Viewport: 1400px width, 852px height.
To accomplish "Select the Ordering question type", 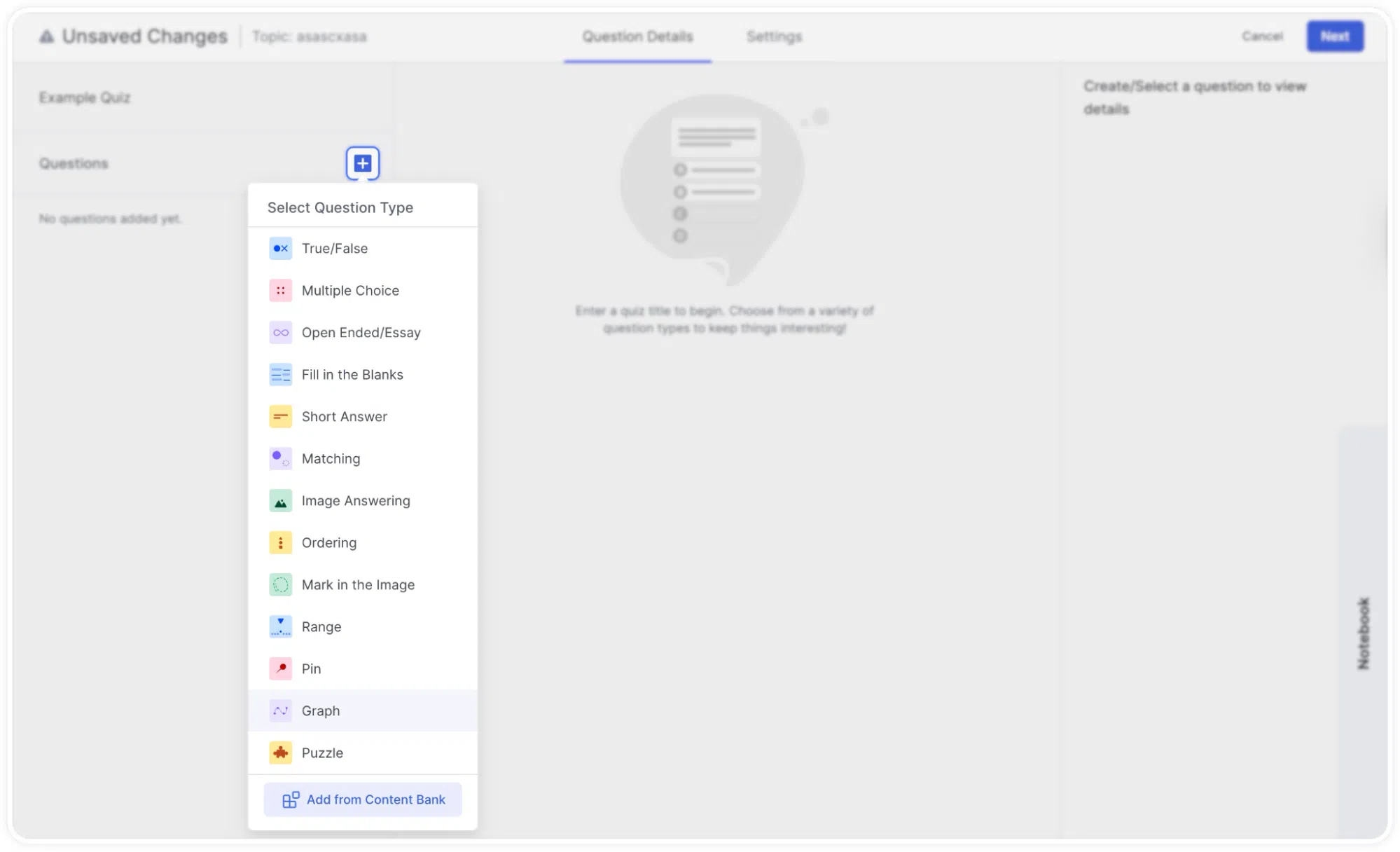I will (363, 542).
